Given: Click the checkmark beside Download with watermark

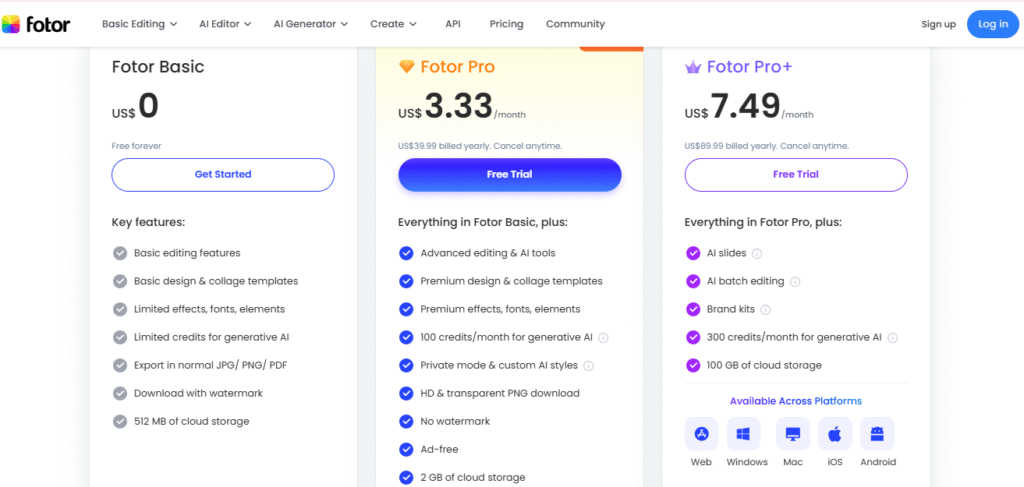Looking at the screenshot, I should 120,394.
